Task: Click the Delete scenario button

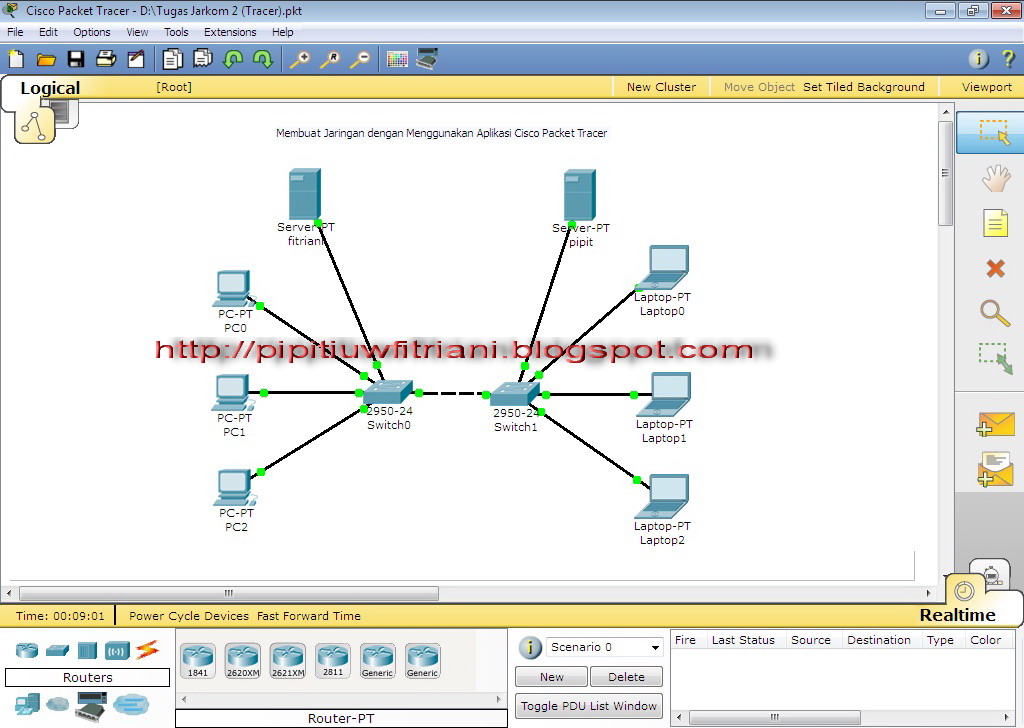Action: [x=626, y=677]
